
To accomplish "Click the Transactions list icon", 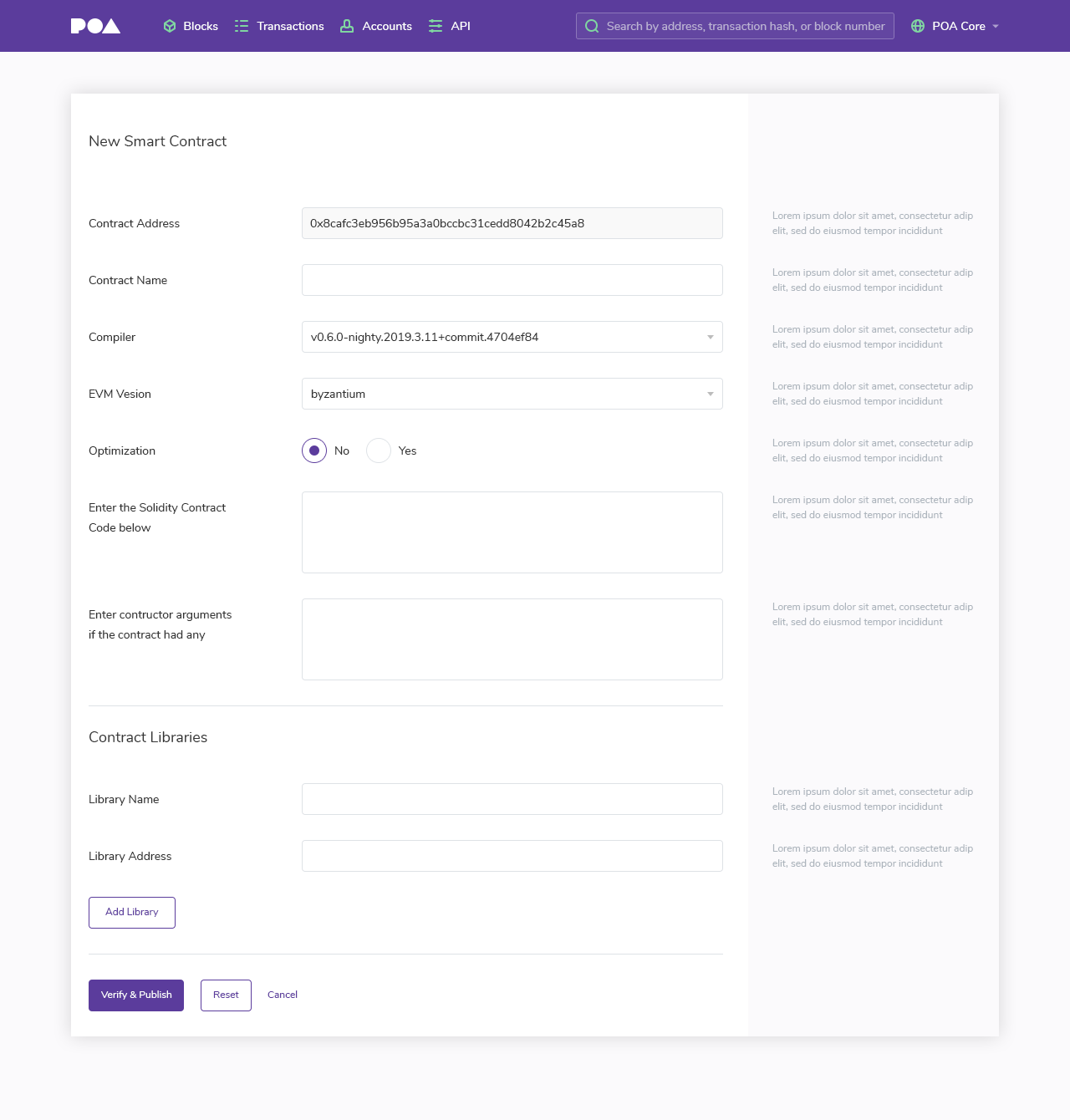I will tap(242, 26).
